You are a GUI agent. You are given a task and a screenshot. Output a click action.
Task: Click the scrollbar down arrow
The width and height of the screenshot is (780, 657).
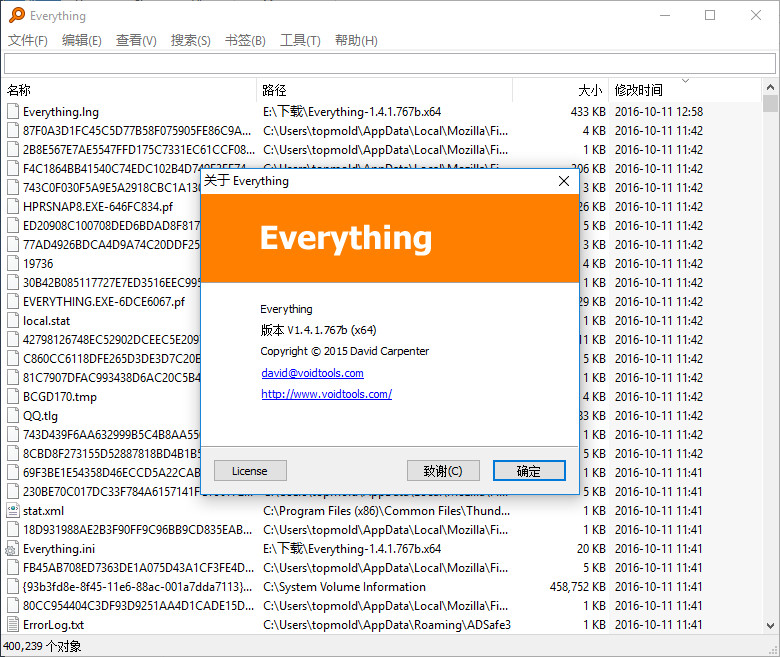(x=770, y=626)
